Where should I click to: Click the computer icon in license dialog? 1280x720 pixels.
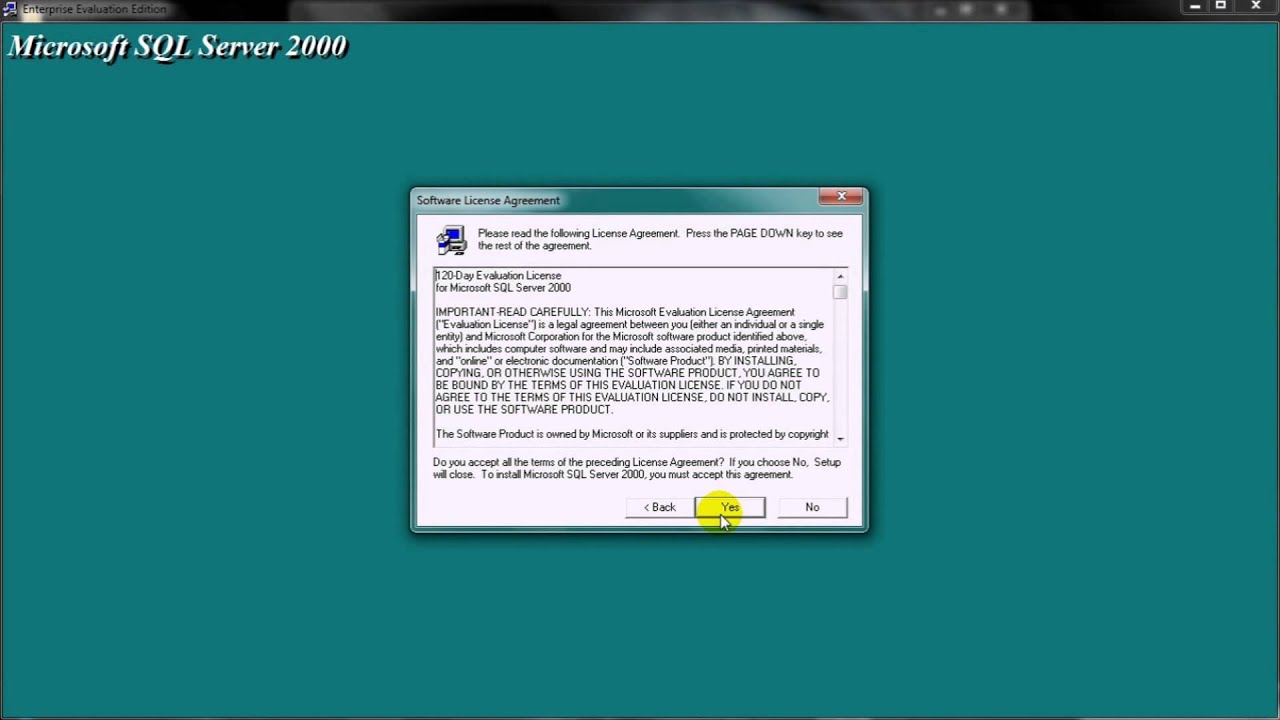pos(451,240)
